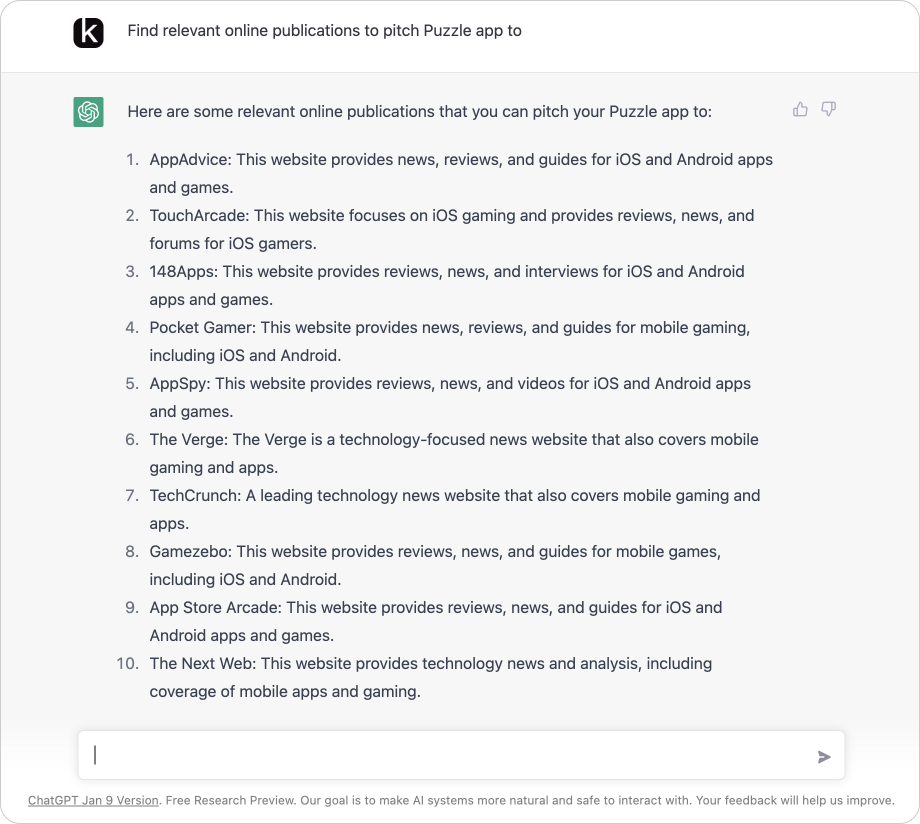Screen dimensions: 920x824
Task: Click the user prompt about Puzzle app
Action: tap(324, 31)
